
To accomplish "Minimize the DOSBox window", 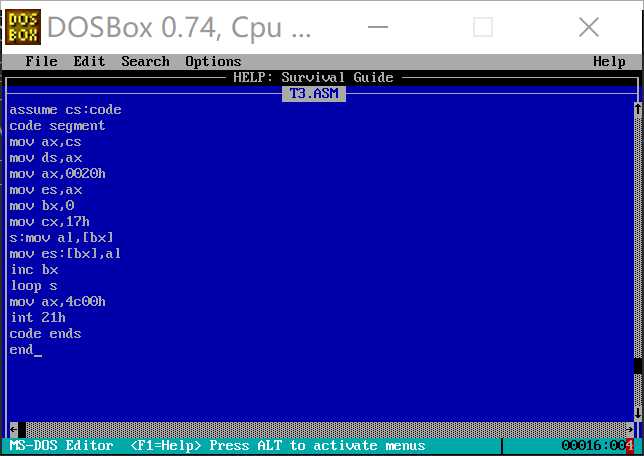I will pos(377,27).
